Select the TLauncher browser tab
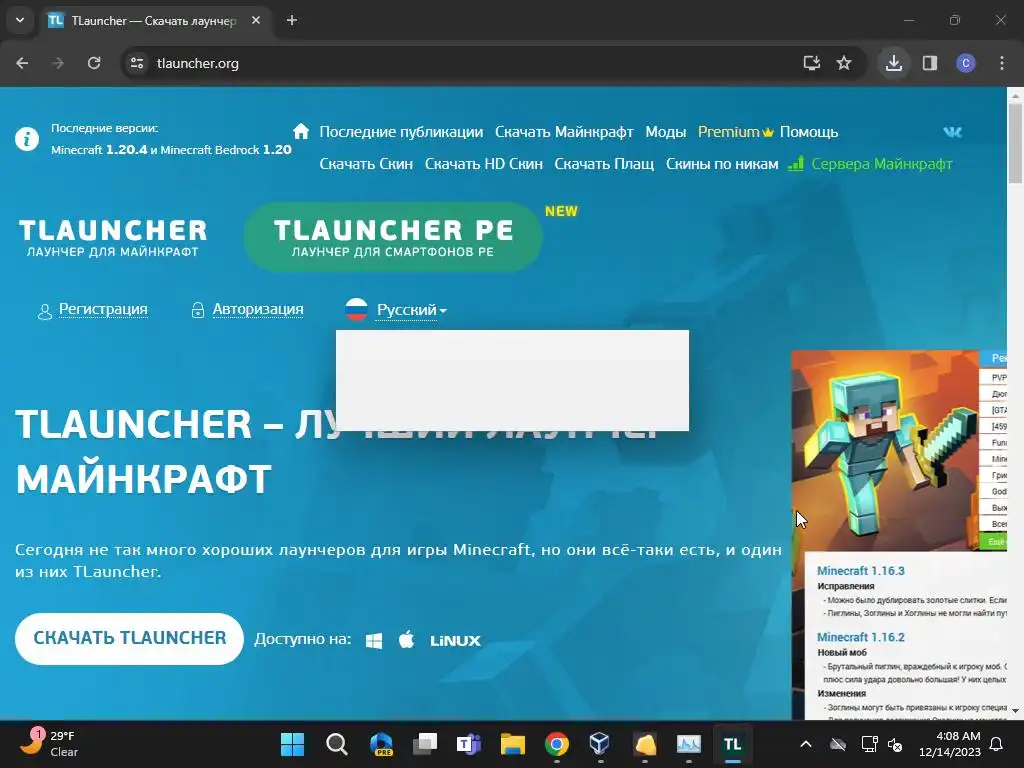 pyautogui.click(x=155, y=21)
